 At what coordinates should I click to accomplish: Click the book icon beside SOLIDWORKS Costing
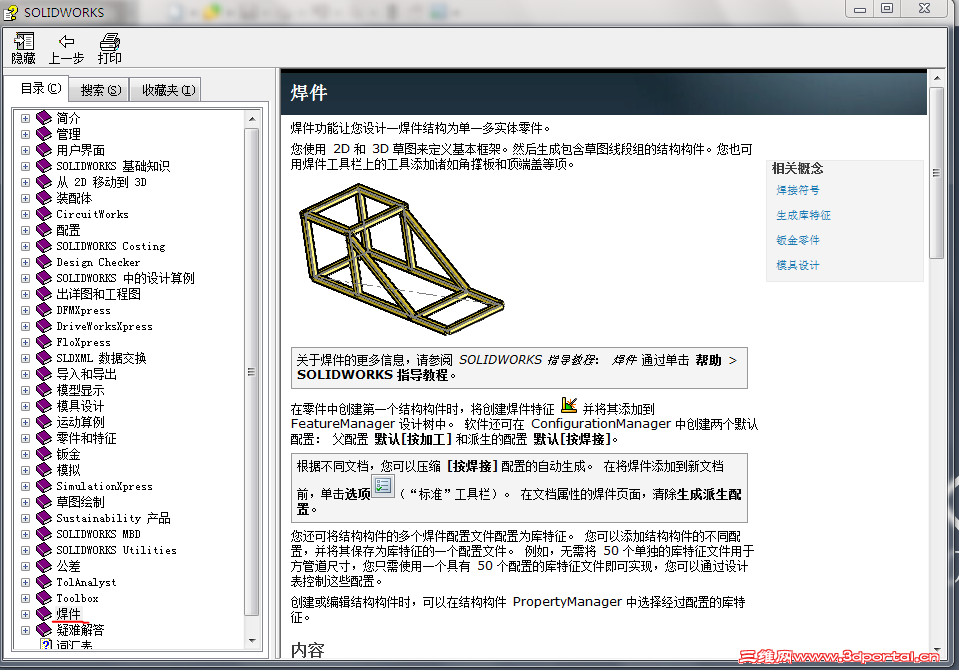44,246
